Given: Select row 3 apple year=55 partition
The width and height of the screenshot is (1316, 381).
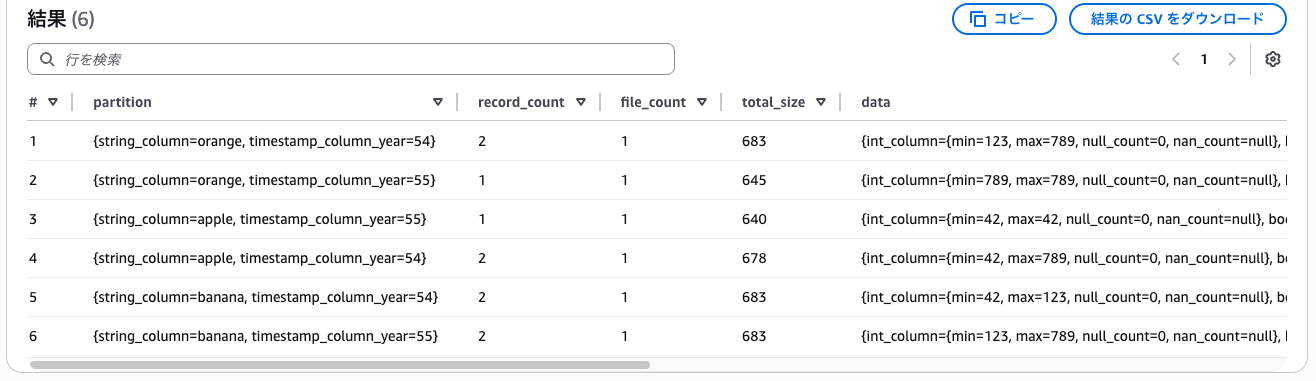Looking at the screenshot, I should tap(259, 219).
